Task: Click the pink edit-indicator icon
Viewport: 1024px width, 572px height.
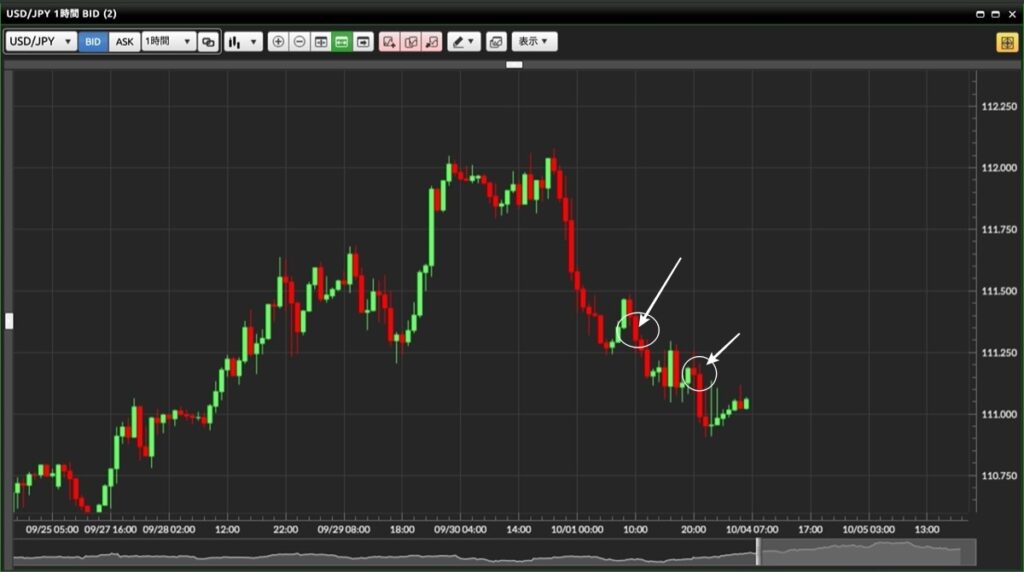Action: point(432,42)
